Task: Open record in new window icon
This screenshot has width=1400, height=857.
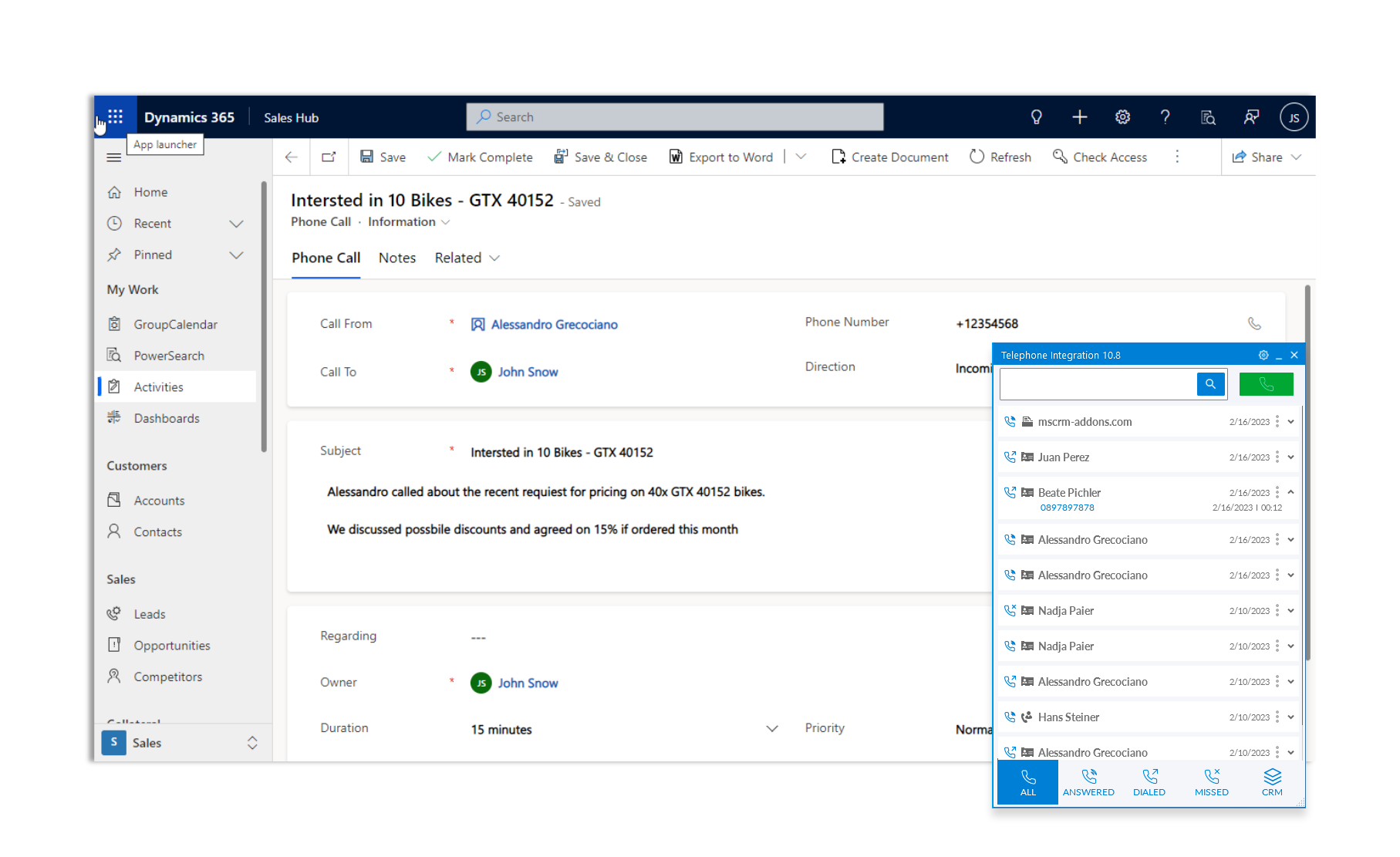Action: 329,157
